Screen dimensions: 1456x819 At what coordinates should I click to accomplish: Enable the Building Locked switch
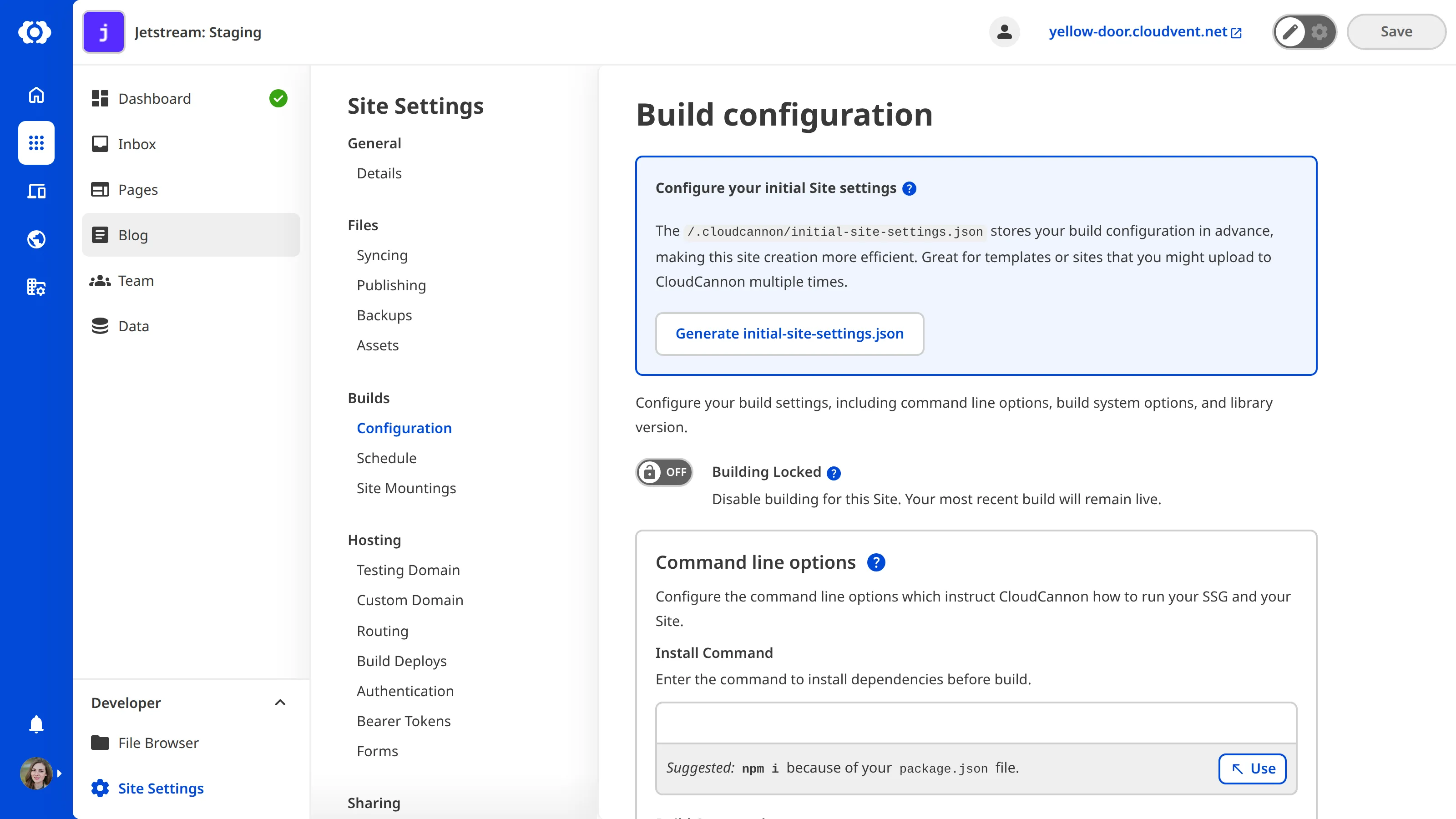pyautogui.click(x=663, y=473)
